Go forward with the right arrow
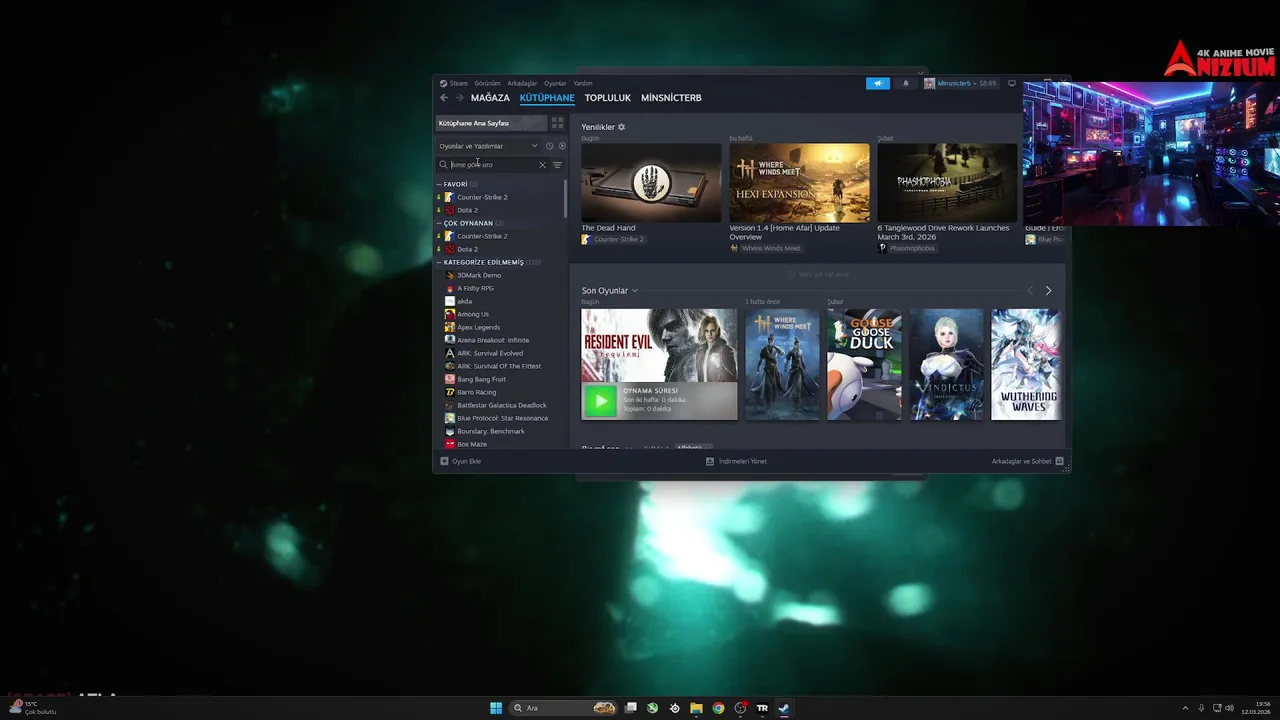This screenshot has width=1280, height=720. pos(459,98)
